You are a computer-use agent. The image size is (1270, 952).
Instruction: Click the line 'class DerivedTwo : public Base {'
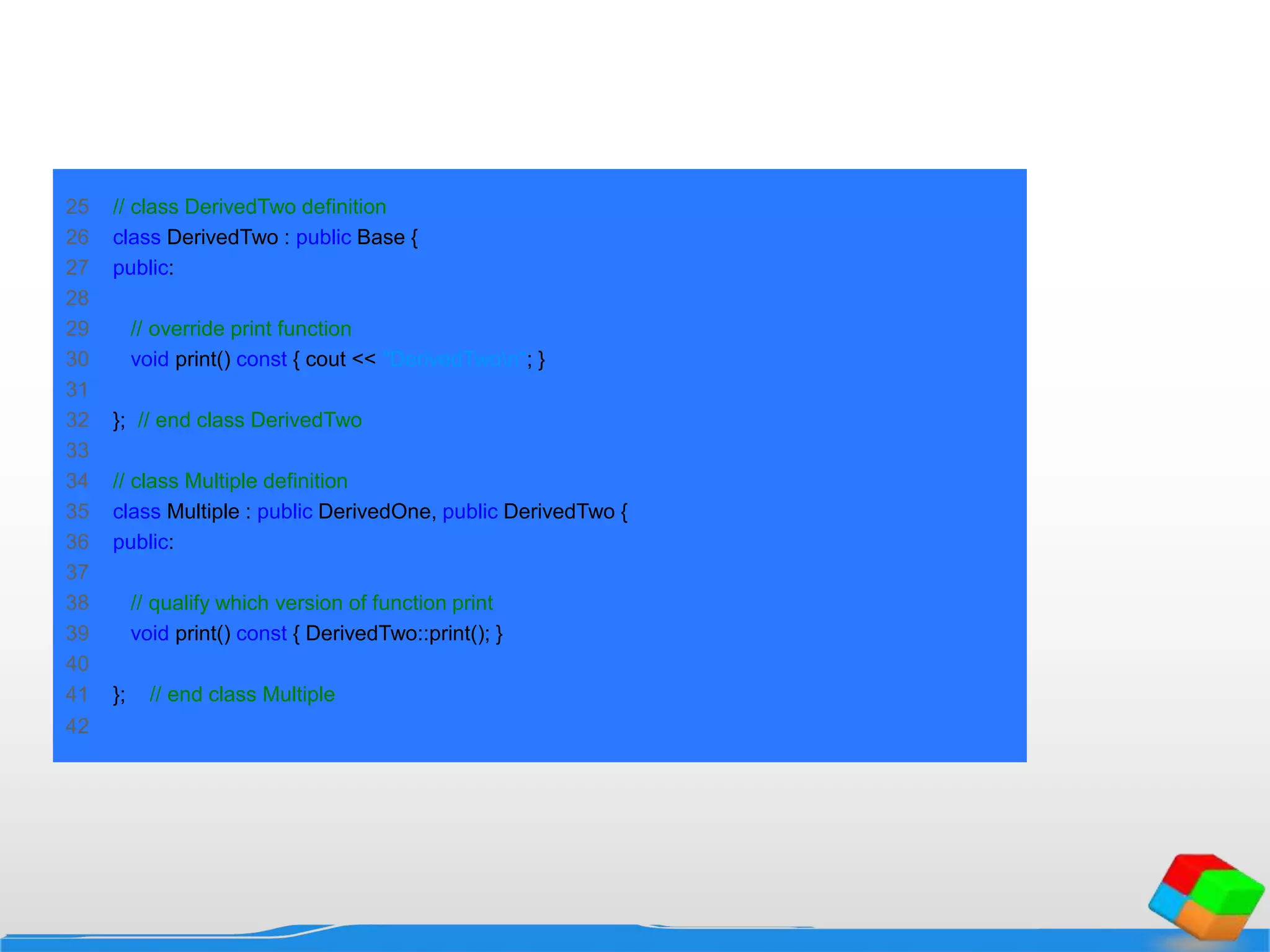point(265,237)
